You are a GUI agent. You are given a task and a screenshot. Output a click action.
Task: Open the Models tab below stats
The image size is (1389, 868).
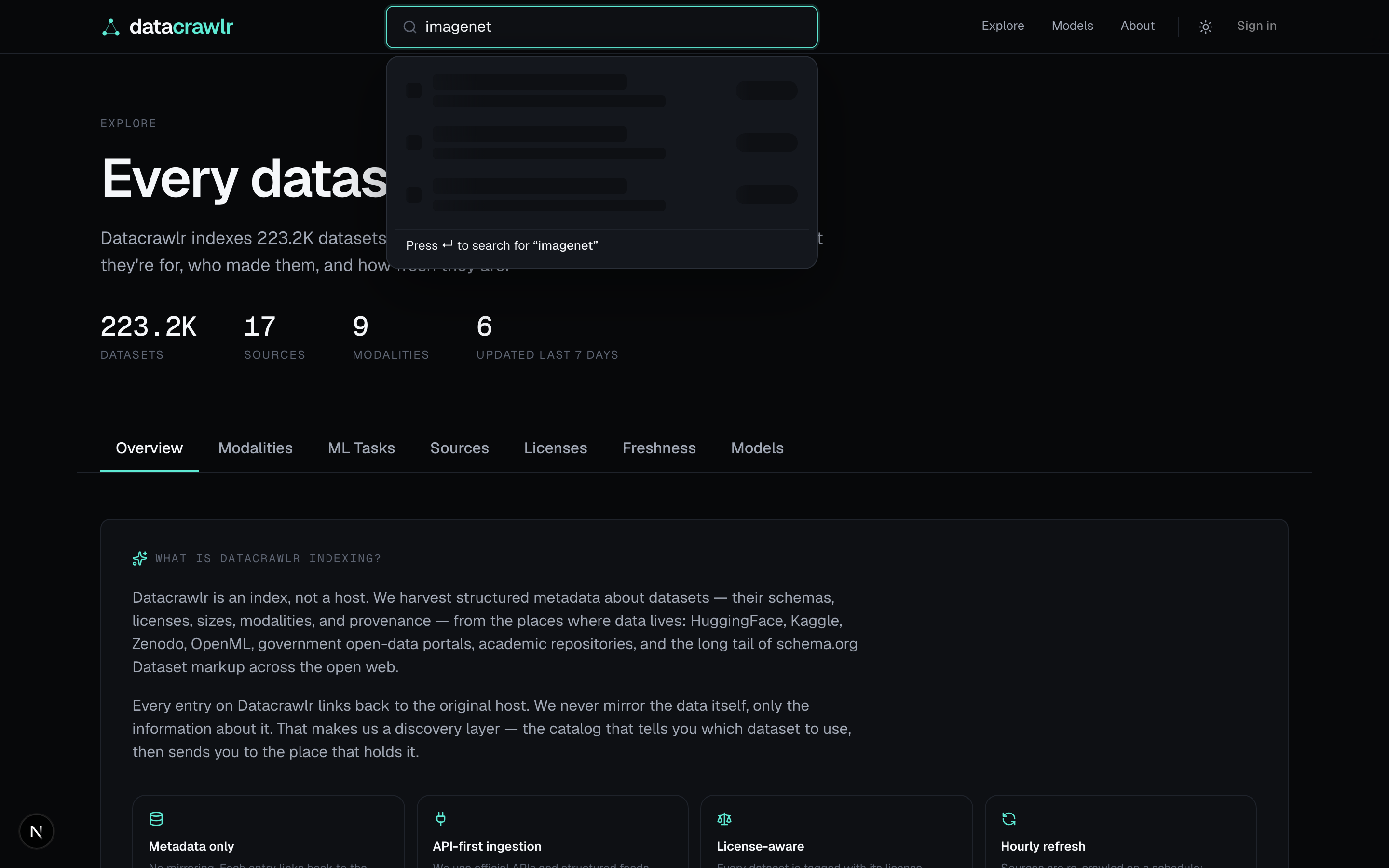point(757,448)
